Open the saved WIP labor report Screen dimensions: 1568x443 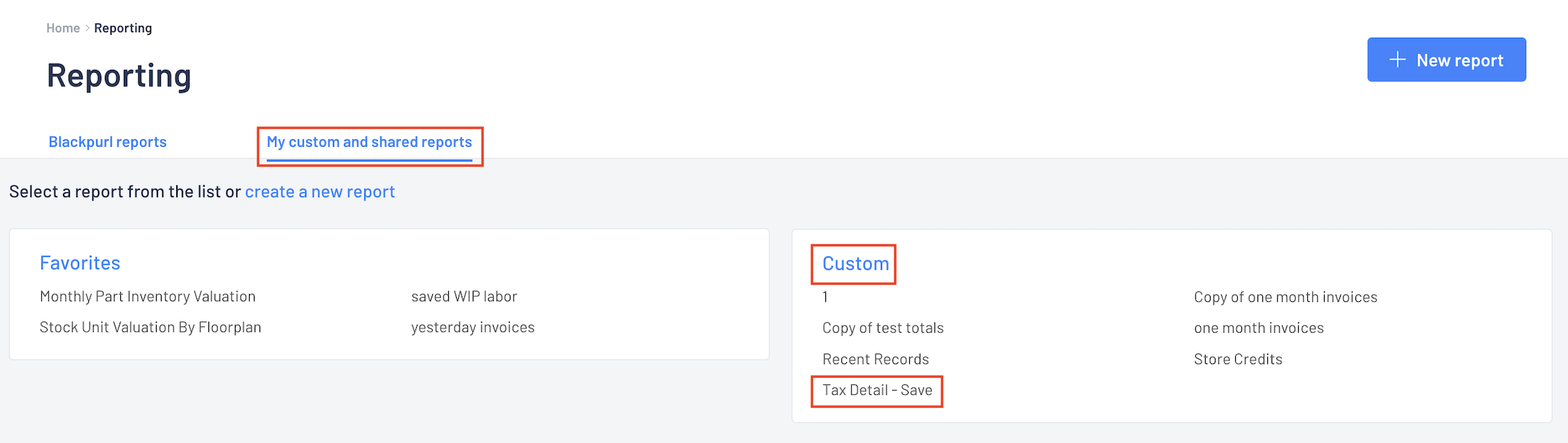pyautogui.click(x=464, y=296)
